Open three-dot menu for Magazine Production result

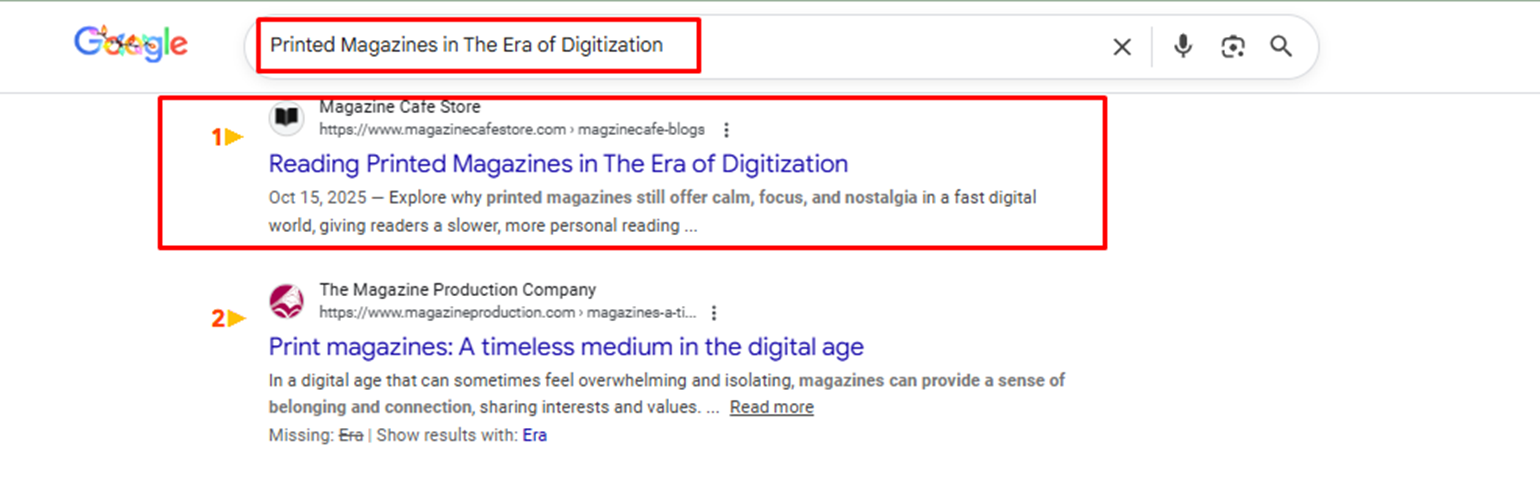(x=714, y=313)
